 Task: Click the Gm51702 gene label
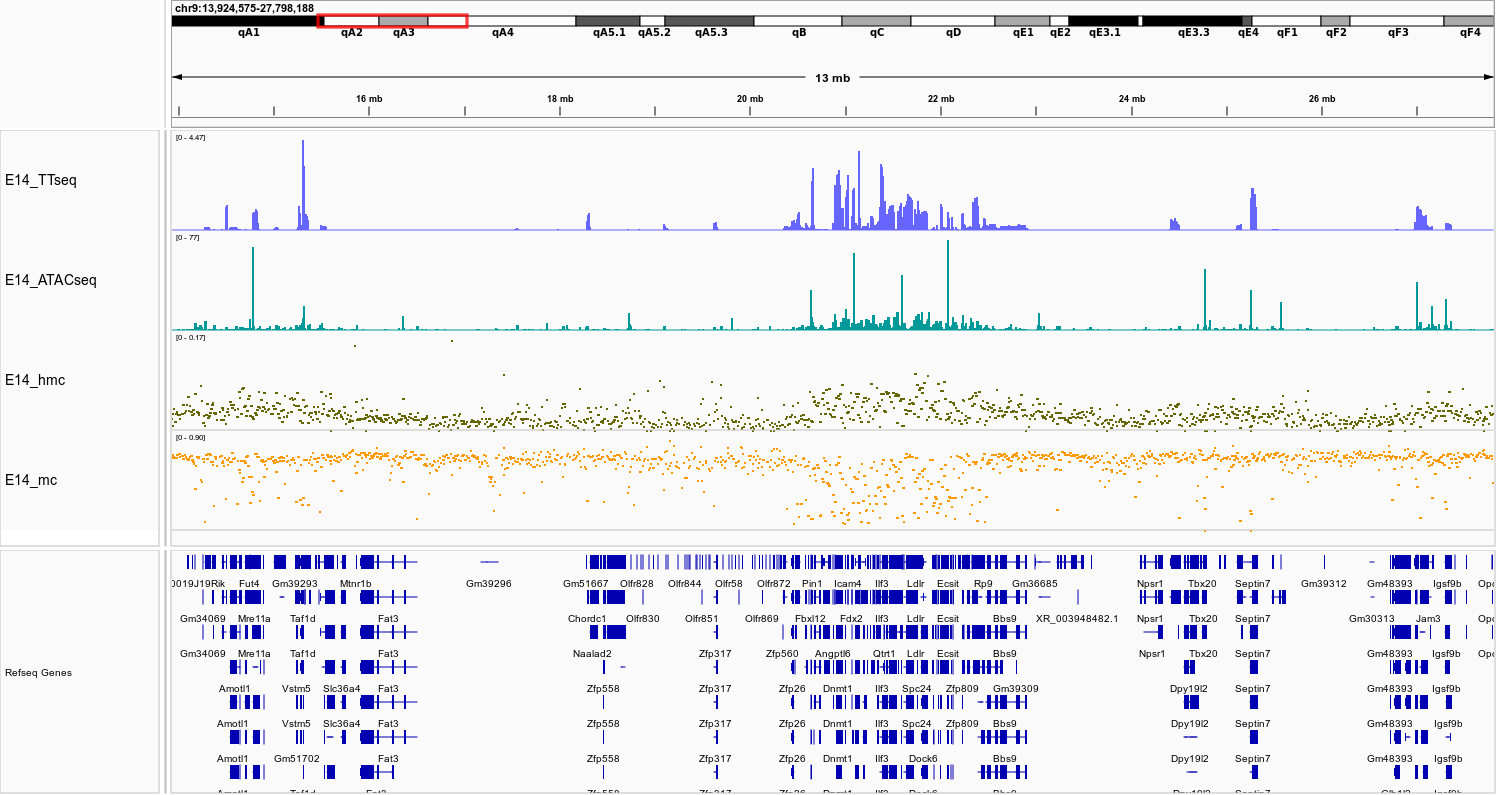pos(297,758)
